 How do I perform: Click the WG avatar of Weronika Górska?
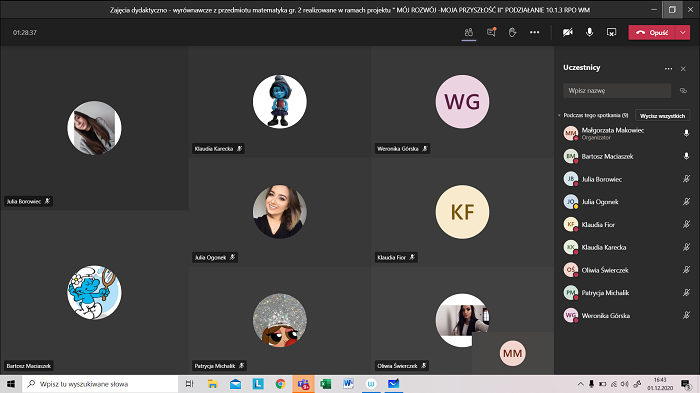click(x=462, y=102)
